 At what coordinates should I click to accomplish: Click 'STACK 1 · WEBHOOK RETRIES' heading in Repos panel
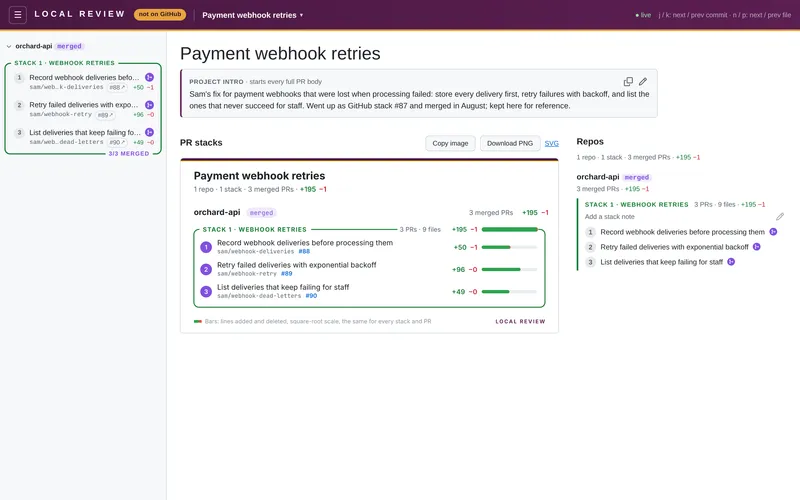point(636,205)
